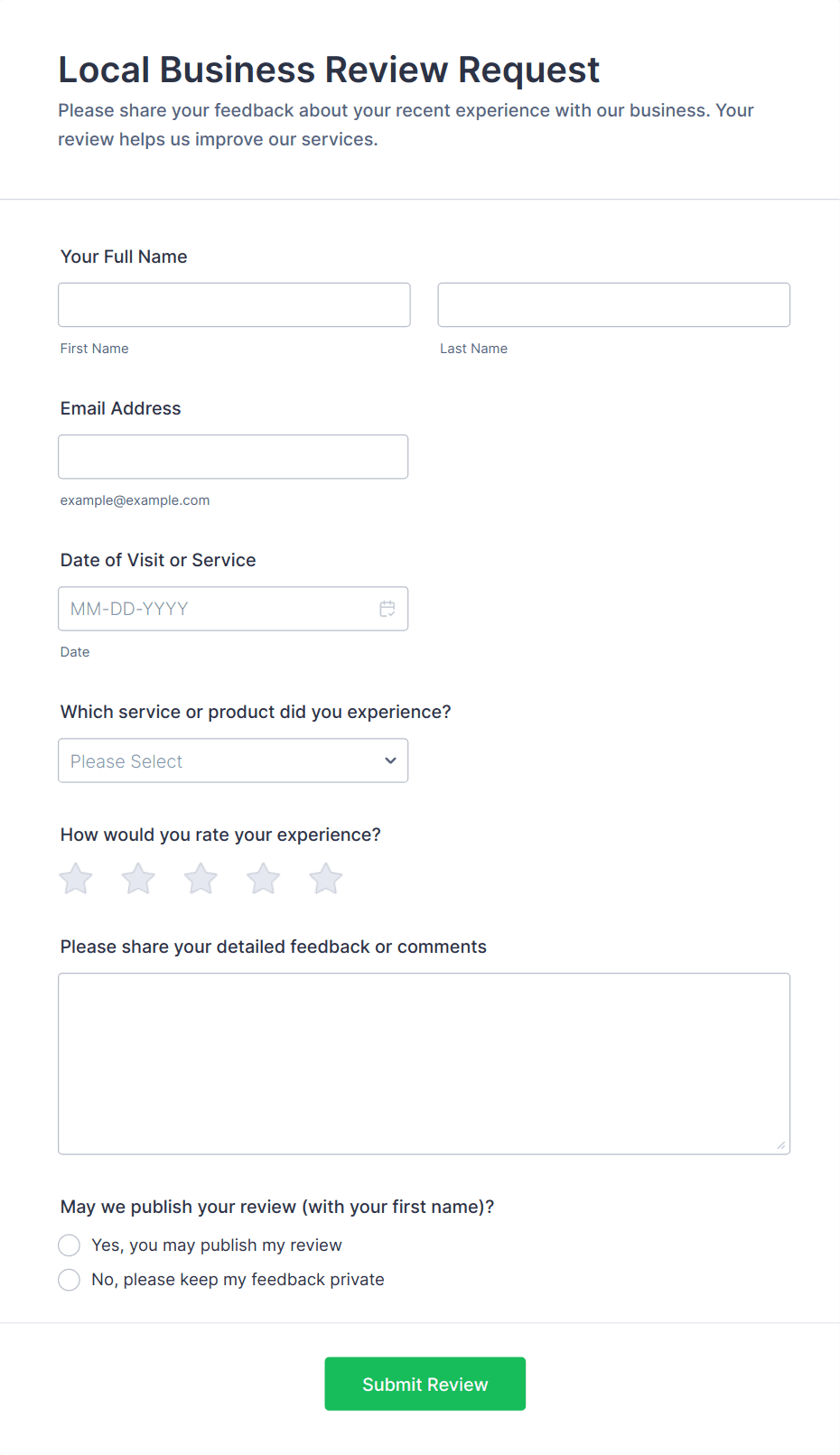Select the second rating star

point(138,878)
